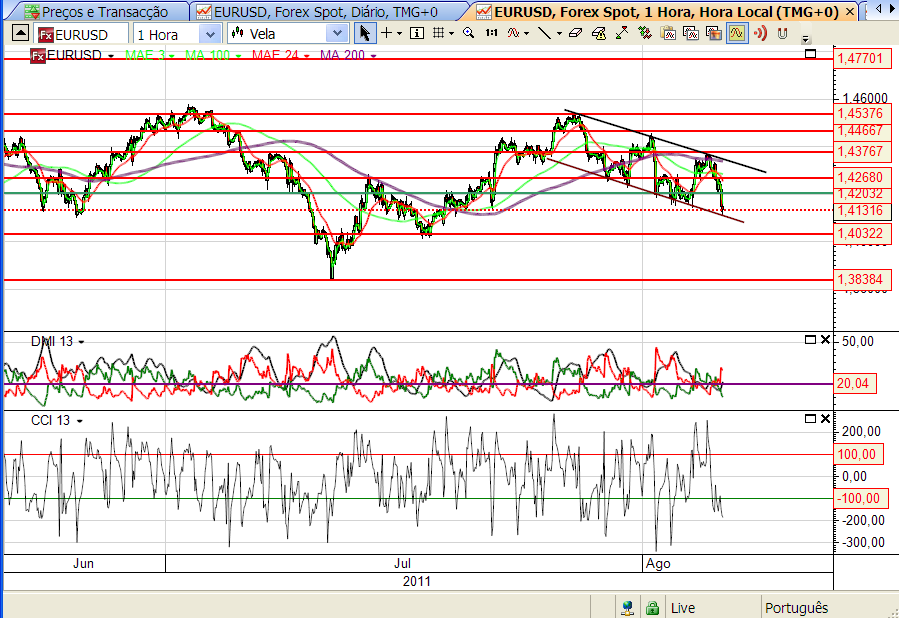Viewport: 899px width, 618px height.
Task: Close the EURUSD 1 Hora tab
Action: coord(850,12)
